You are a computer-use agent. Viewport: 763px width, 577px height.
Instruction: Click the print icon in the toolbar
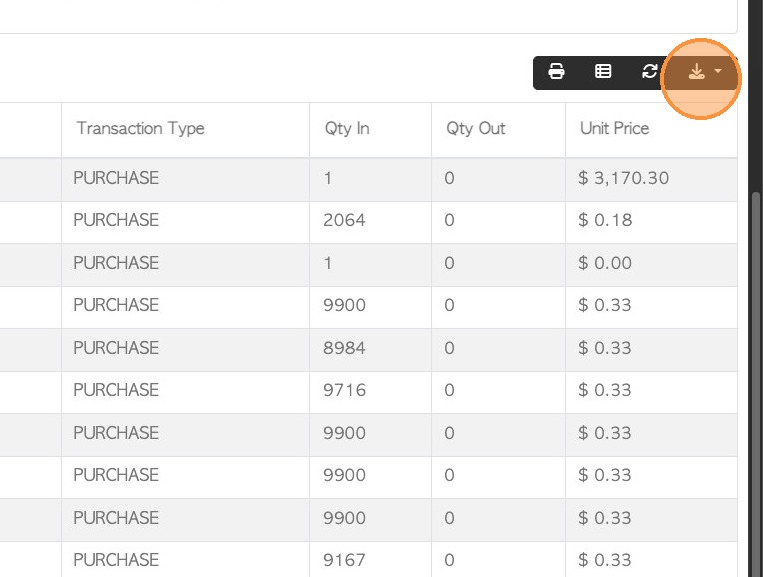[x=557, y=72]
